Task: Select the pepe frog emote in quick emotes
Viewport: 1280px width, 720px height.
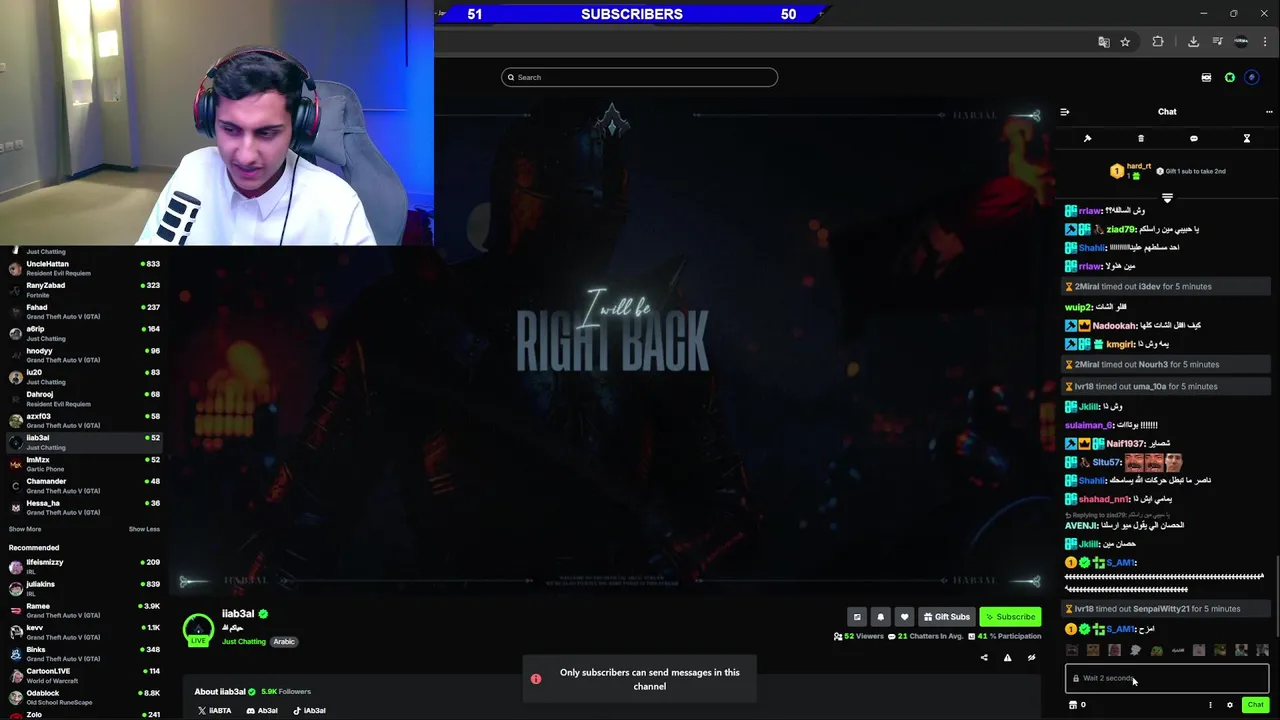Action: point(1156,651)
